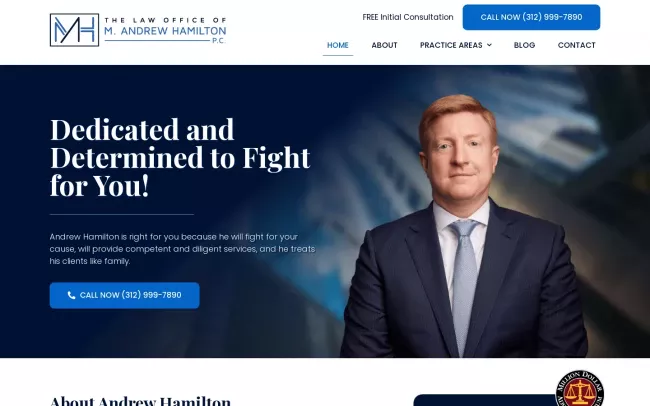Click the hero Call Now (312) 999-7890 button
The width and height of the screenshot is (650, 406).
coord(124,295)
